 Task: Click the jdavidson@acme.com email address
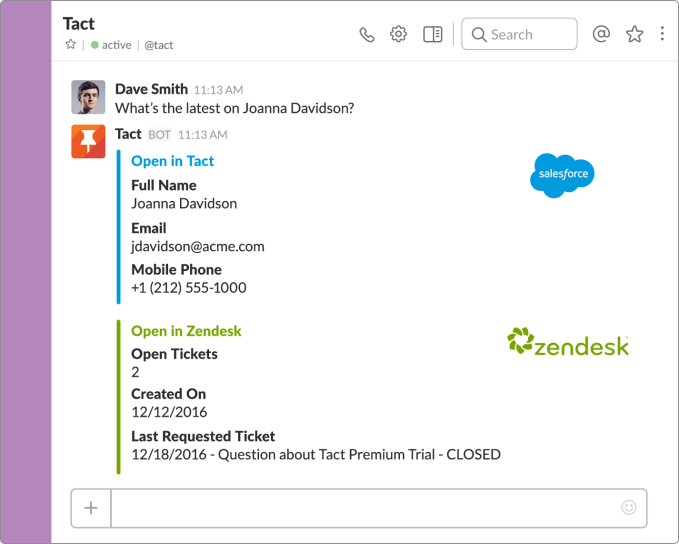pos(198,246)
